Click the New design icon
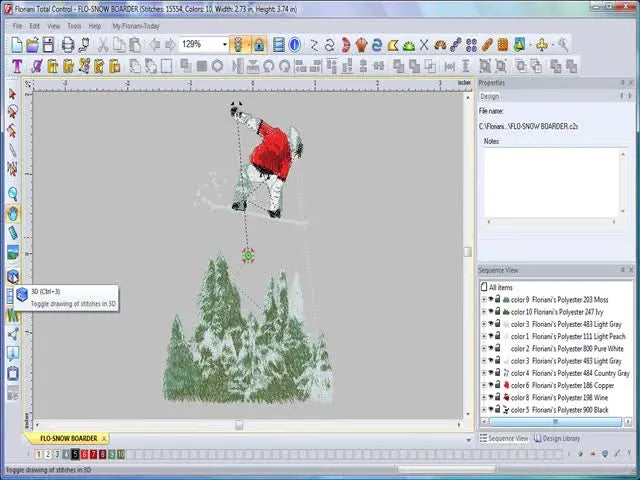640x480 pixels. point(16,44)
